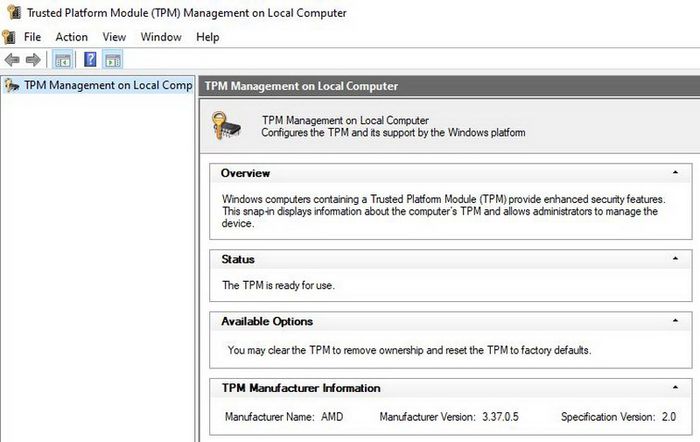Collapse the Overview section
Image resolution: width=700 pixels, height=442 pixels.
pos(675,172)
